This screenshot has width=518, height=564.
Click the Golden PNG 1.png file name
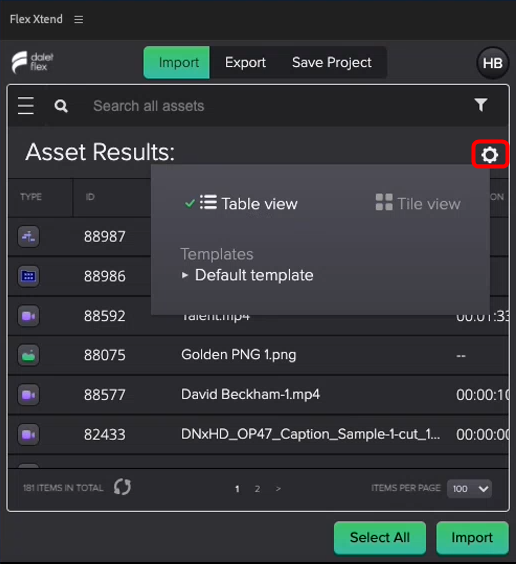tap(239, 355)
